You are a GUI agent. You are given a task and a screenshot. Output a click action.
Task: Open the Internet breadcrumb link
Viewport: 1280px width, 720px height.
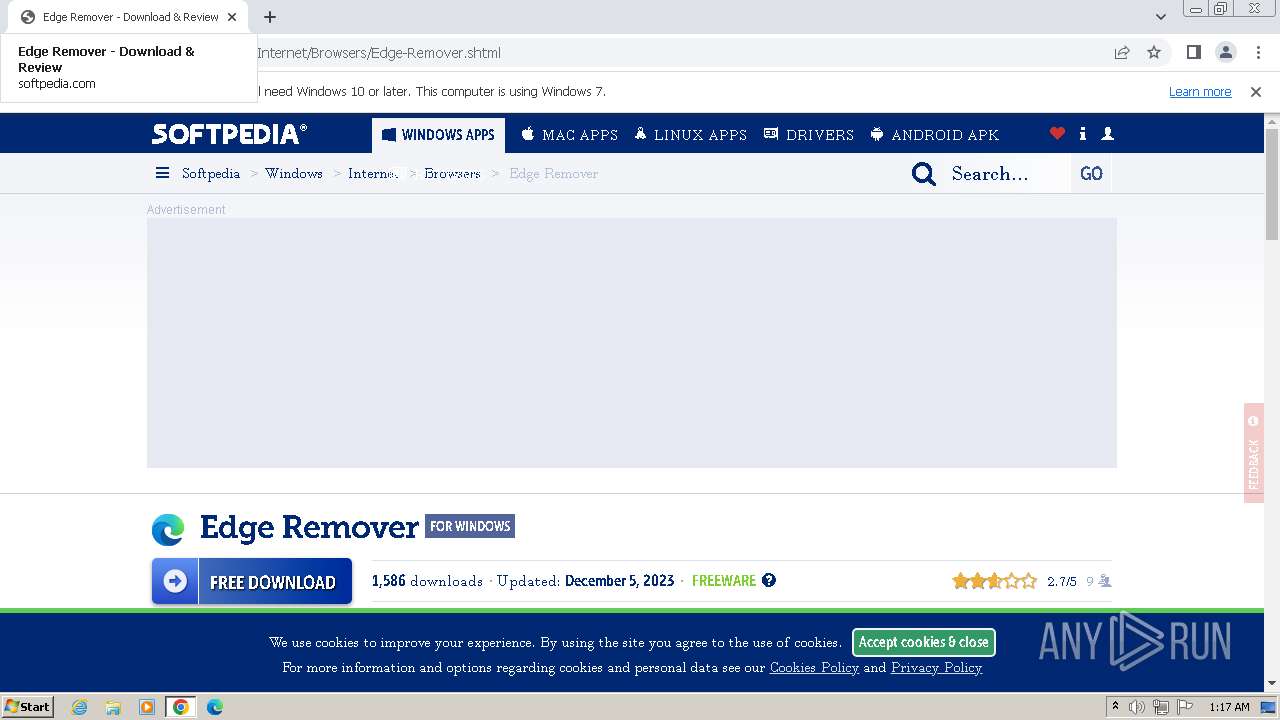tap(373, 173)
